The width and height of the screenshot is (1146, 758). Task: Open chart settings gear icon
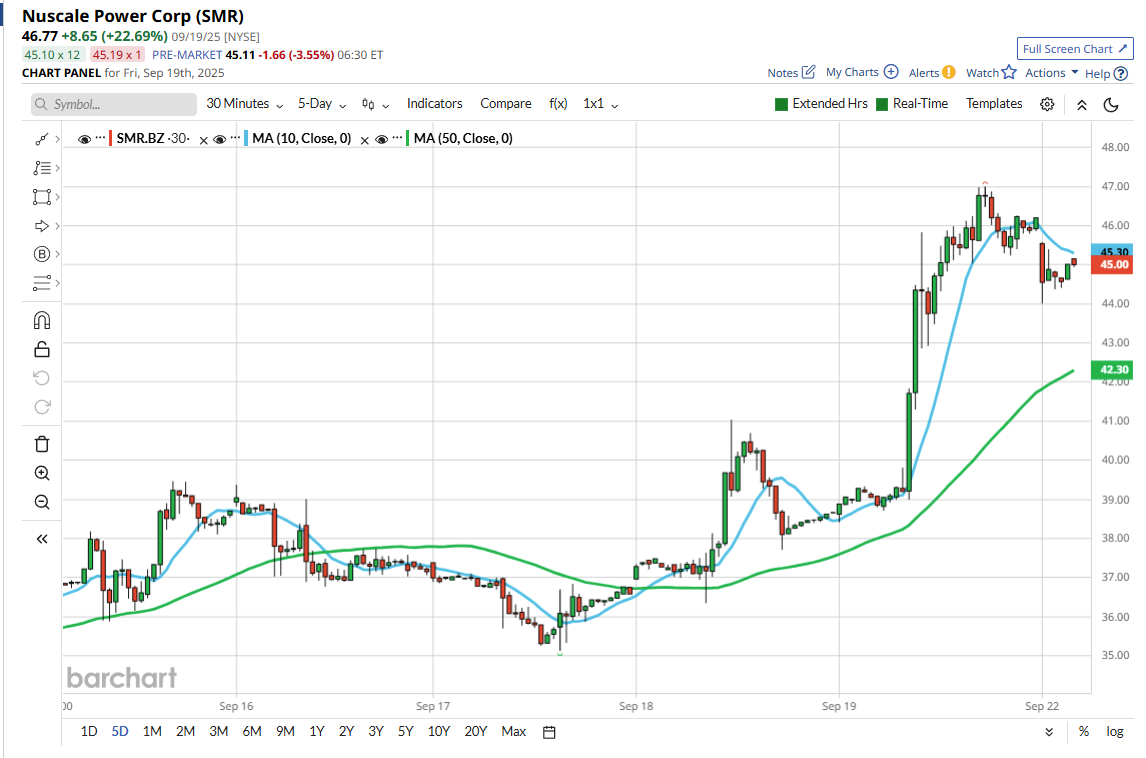(x=1047, y=104)
